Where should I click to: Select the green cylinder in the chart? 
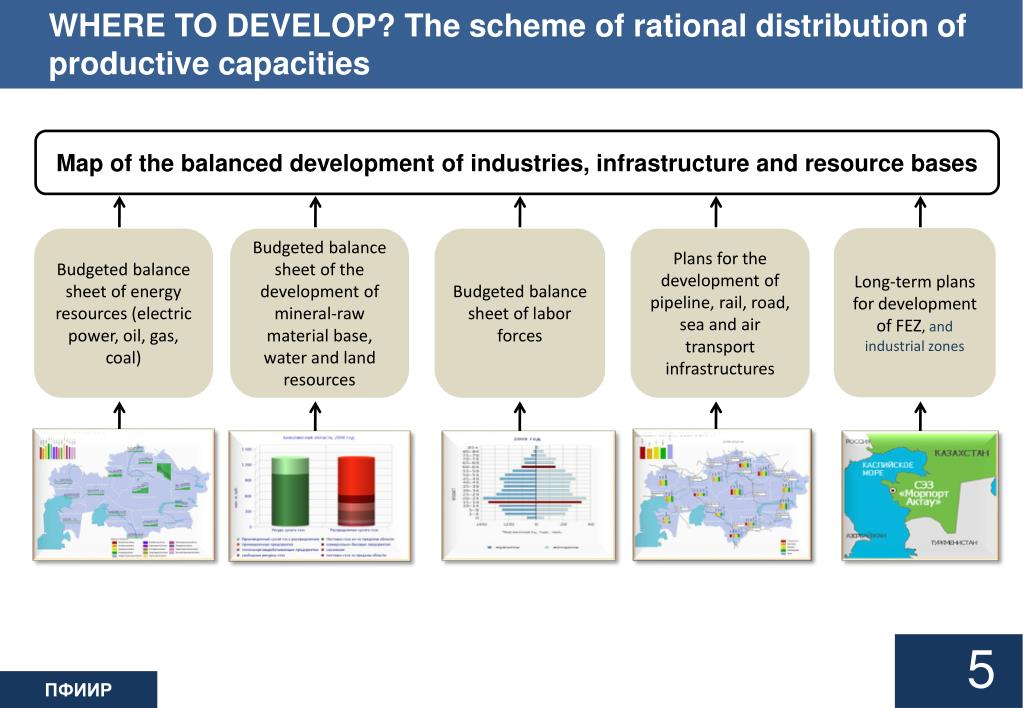pyautogui.click(x=290, y=491)
